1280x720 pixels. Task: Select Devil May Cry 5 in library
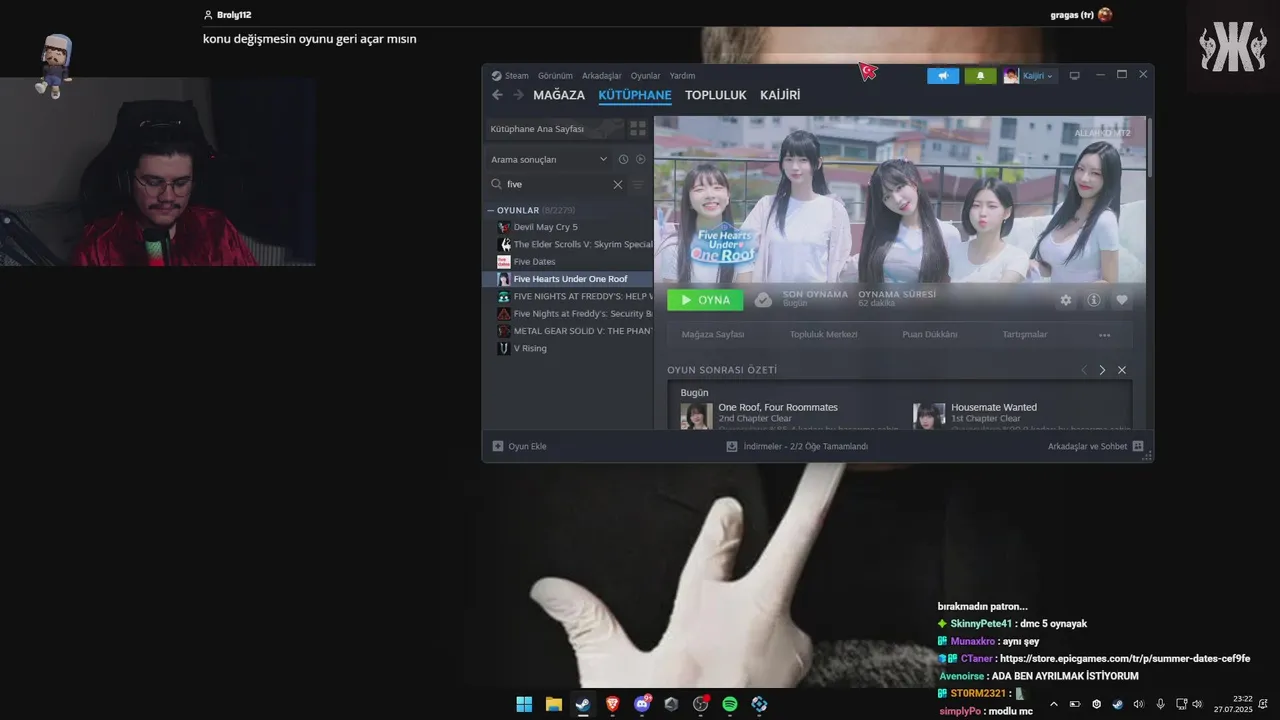(569, 227)
